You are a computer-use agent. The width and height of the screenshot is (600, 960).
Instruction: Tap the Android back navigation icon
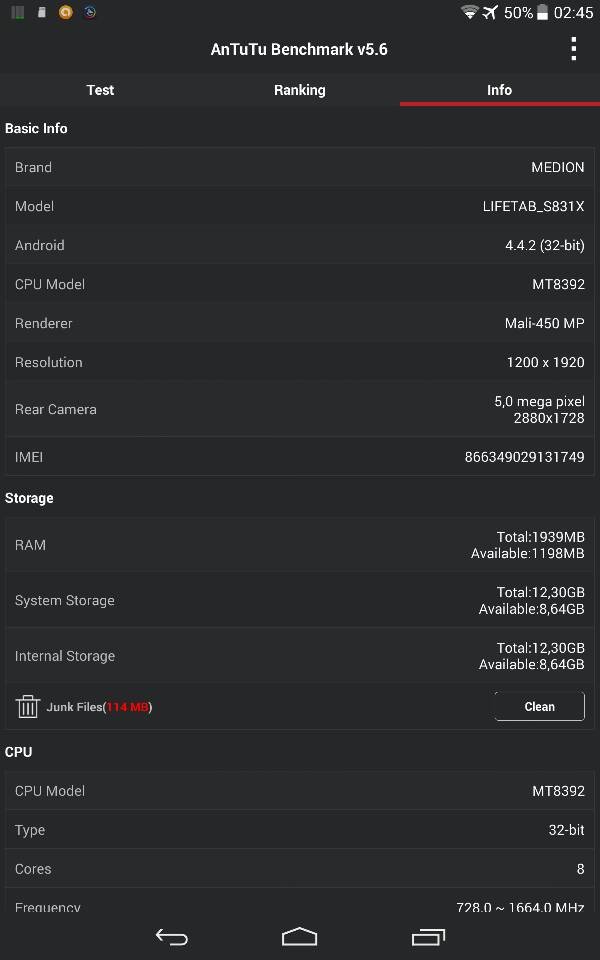[x=171, y=937]
